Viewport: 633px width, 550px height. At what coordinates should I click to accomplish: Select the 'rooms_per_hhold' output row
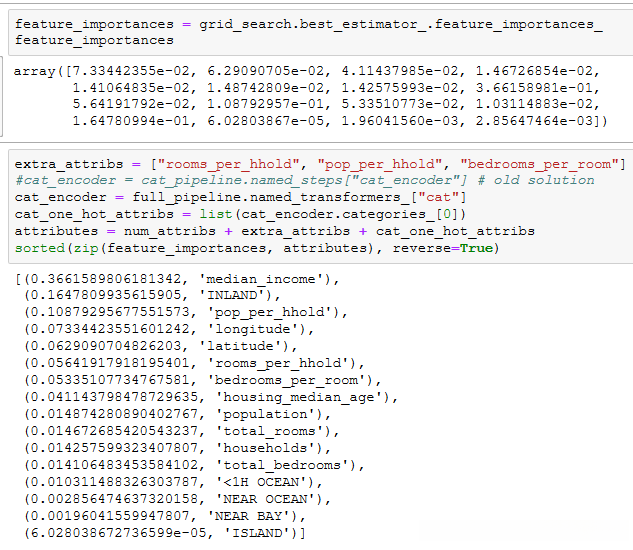194,363
